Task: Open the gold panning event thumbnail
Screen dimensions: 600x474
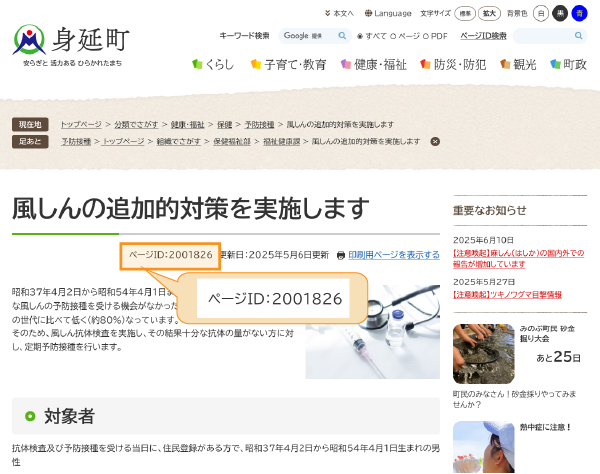Action: (484, 354)
